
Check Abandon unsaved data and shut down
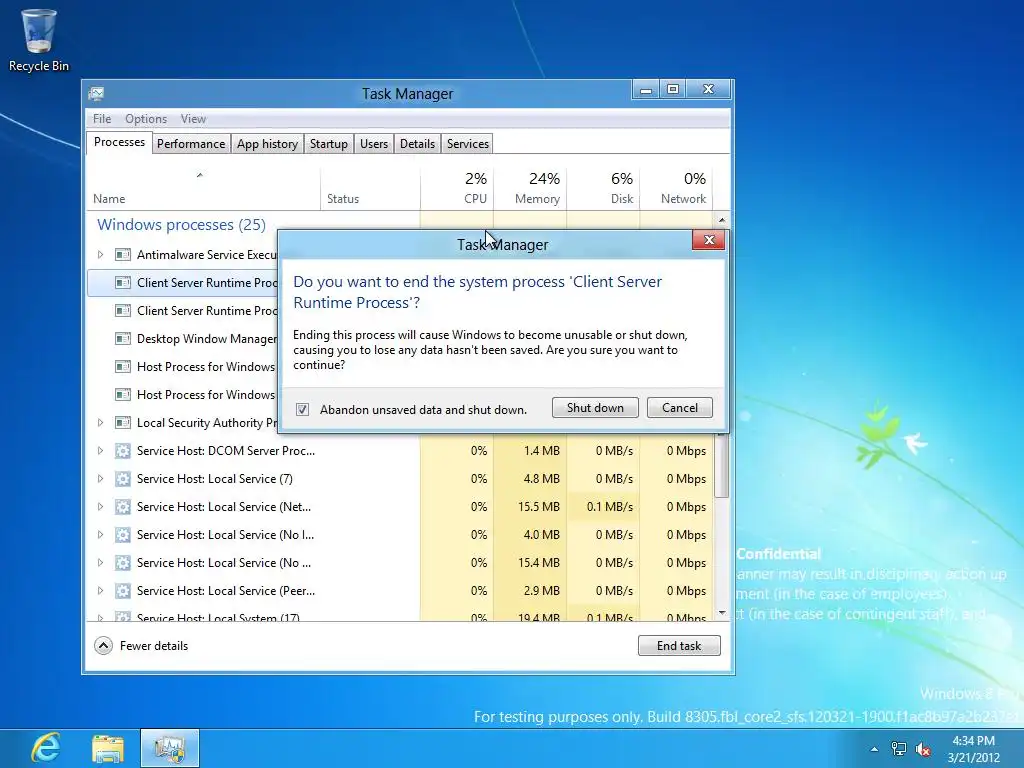pyautogui.click(x=302, y=409)
